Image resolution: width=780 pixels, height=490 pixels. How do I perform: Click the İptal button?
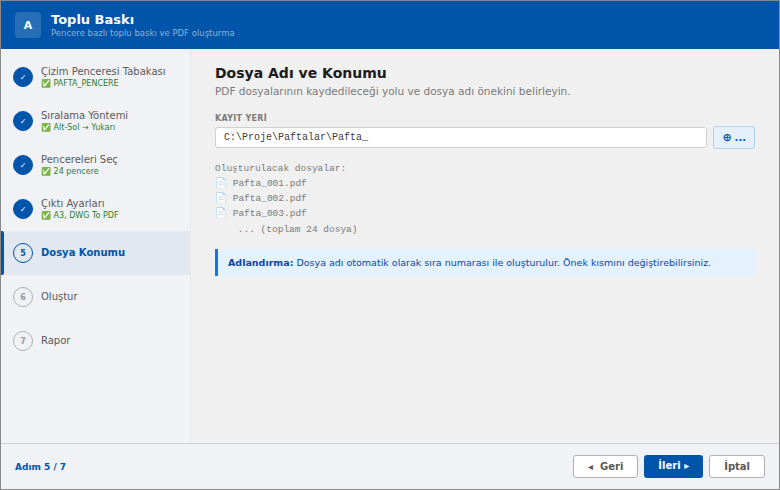[x=737, y=467]
